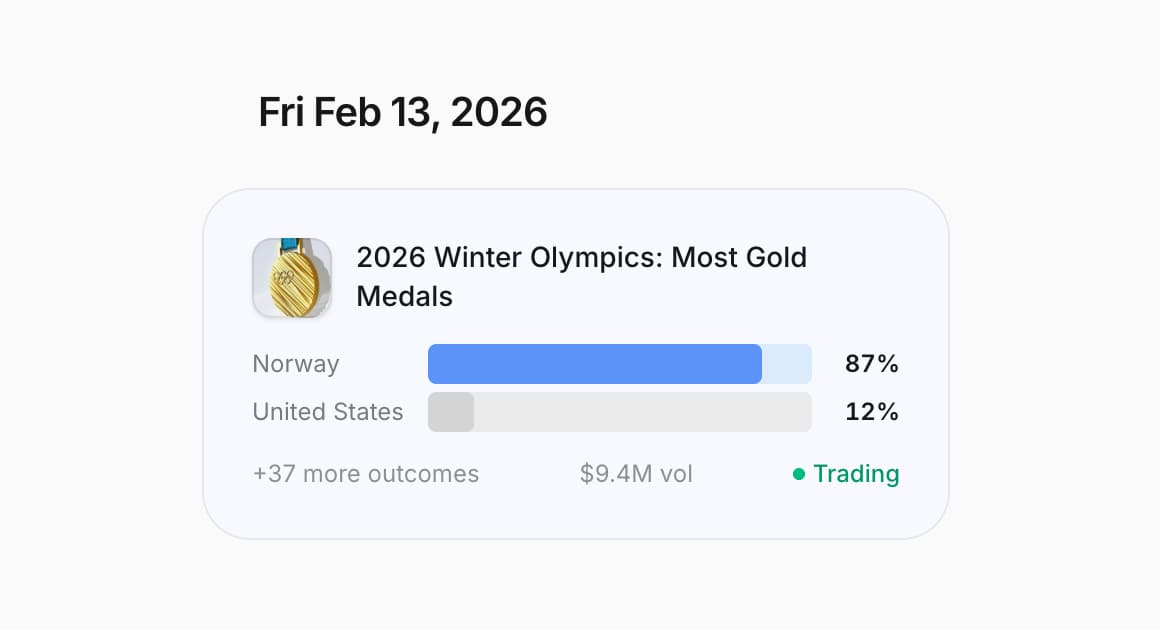This screenshot has height=630, width=1160.
Task: Click the green Trading status dot
Action: (799, 474)
